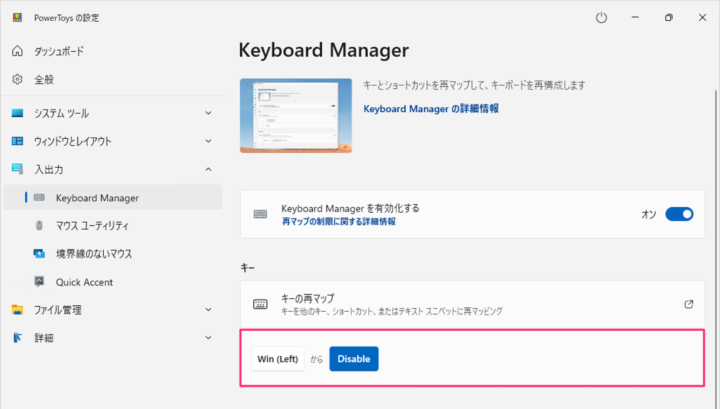Click the Keyboard Manager preview thumbnail
Viewport: 720px width, 409px height.
tap(296, 115)
